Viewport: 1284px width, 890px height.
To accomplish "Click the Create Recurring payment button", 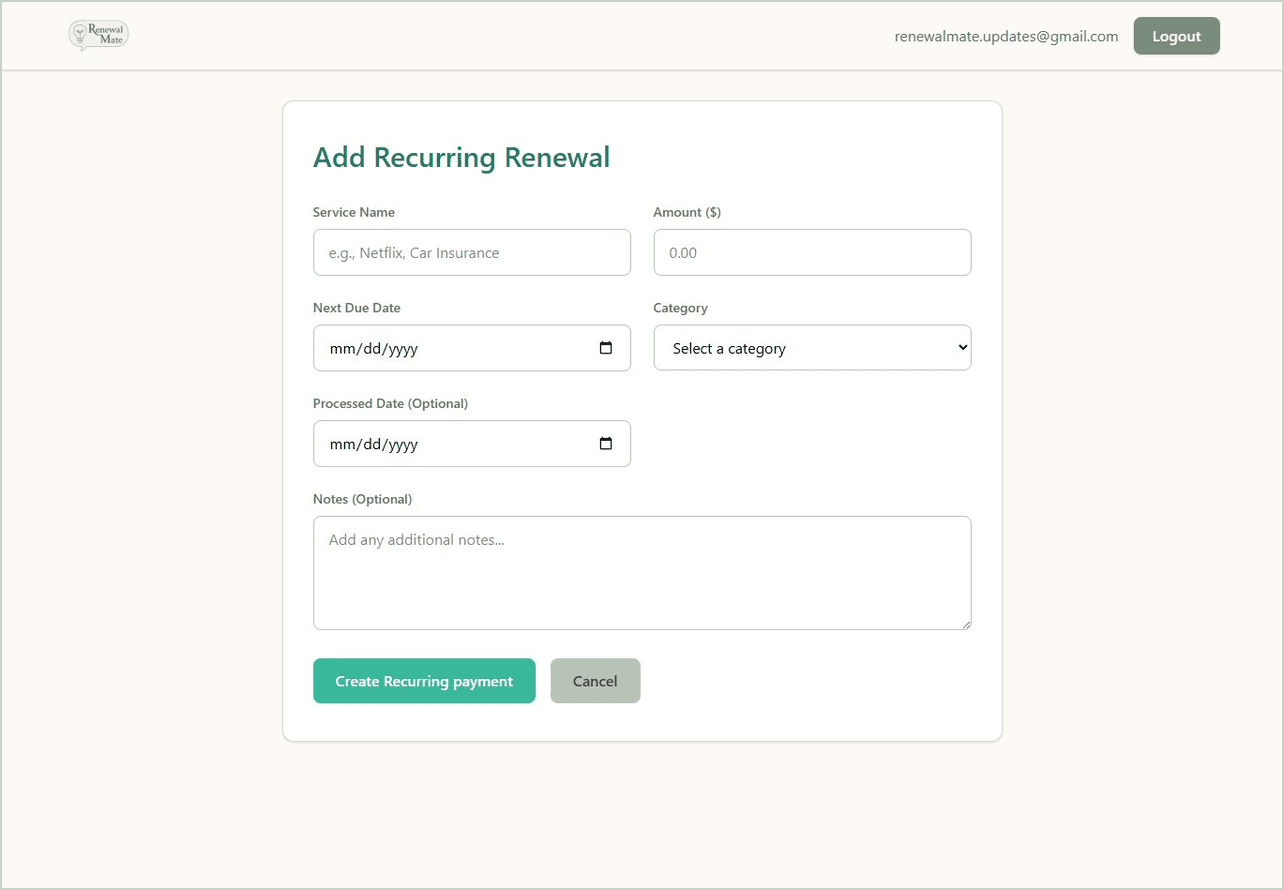I will pyautogui.click(x=424, y=680).
